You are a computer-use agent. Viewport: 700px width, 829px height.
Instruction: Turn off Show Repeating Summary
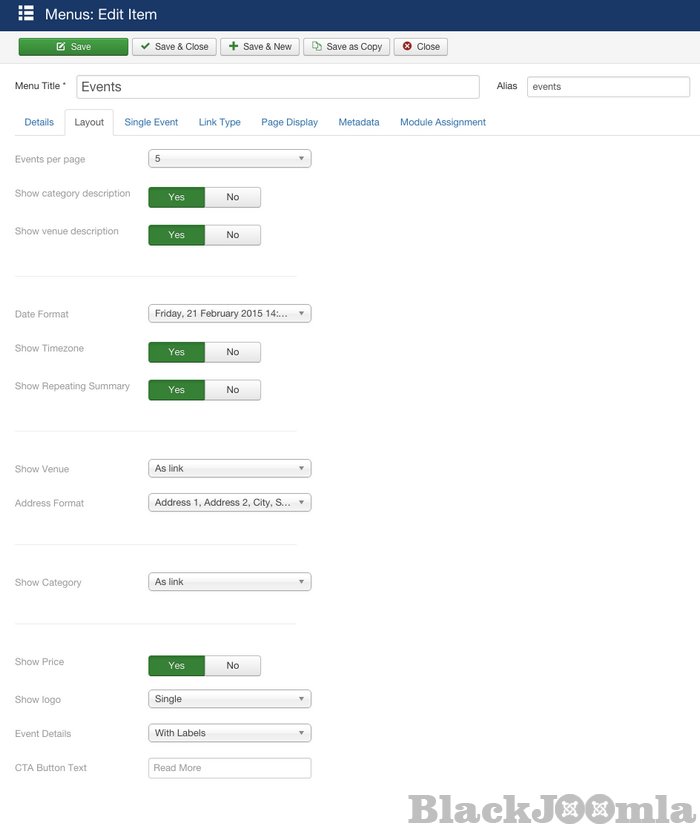(232, 390)
